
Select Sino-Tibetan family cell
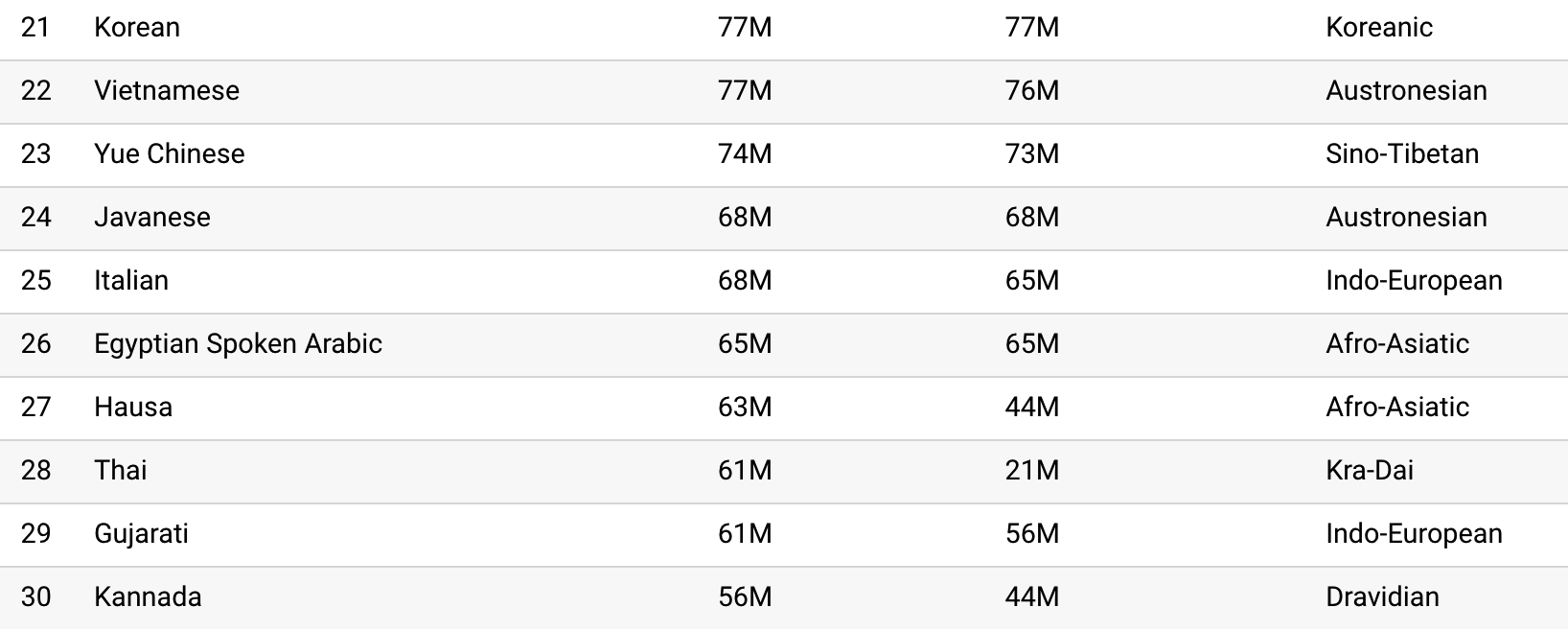[x=1402, y=153]
